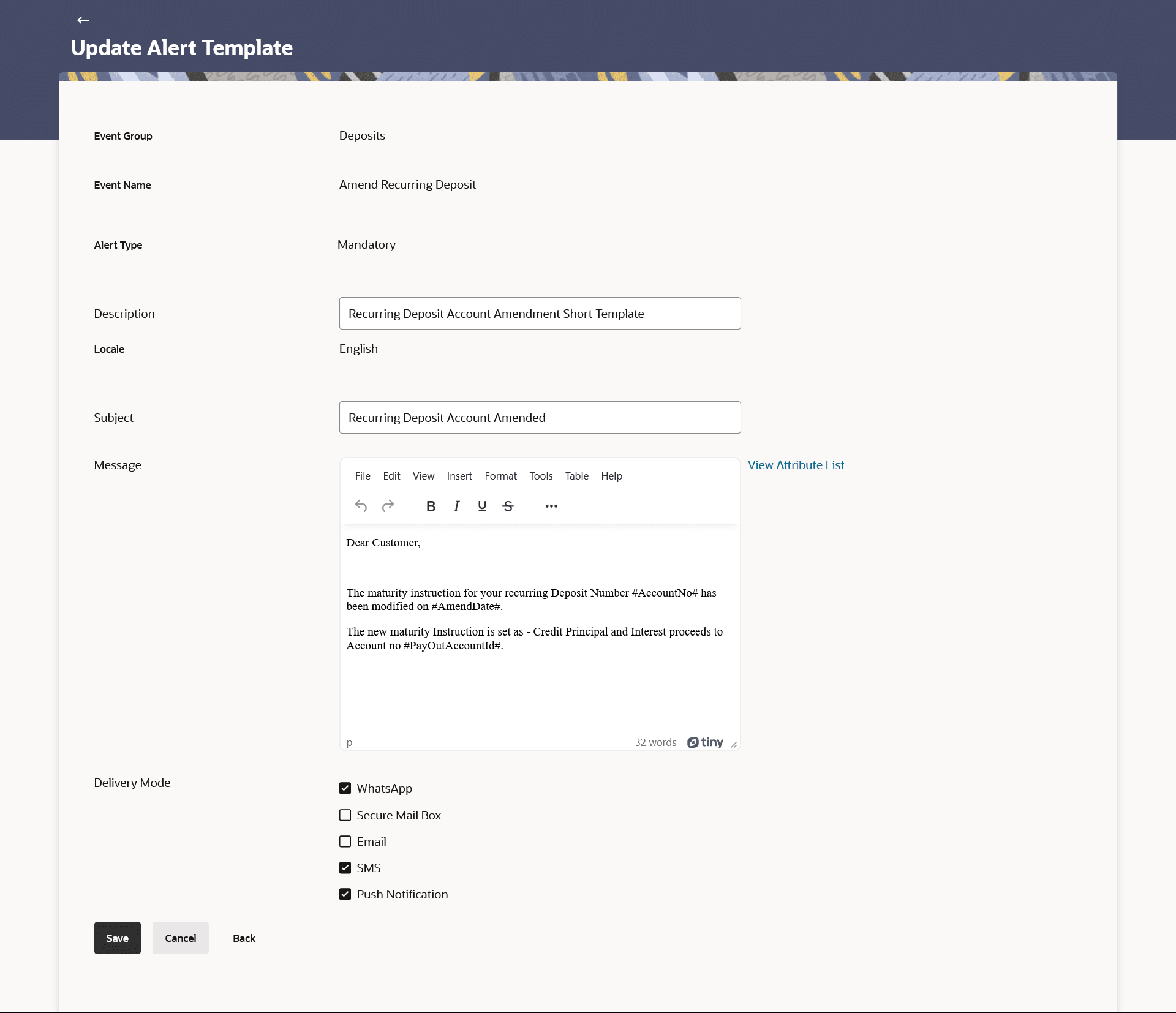Expand the Insert menu in editor
The width and height of the screenshot is (1176, 1013).
459,476
